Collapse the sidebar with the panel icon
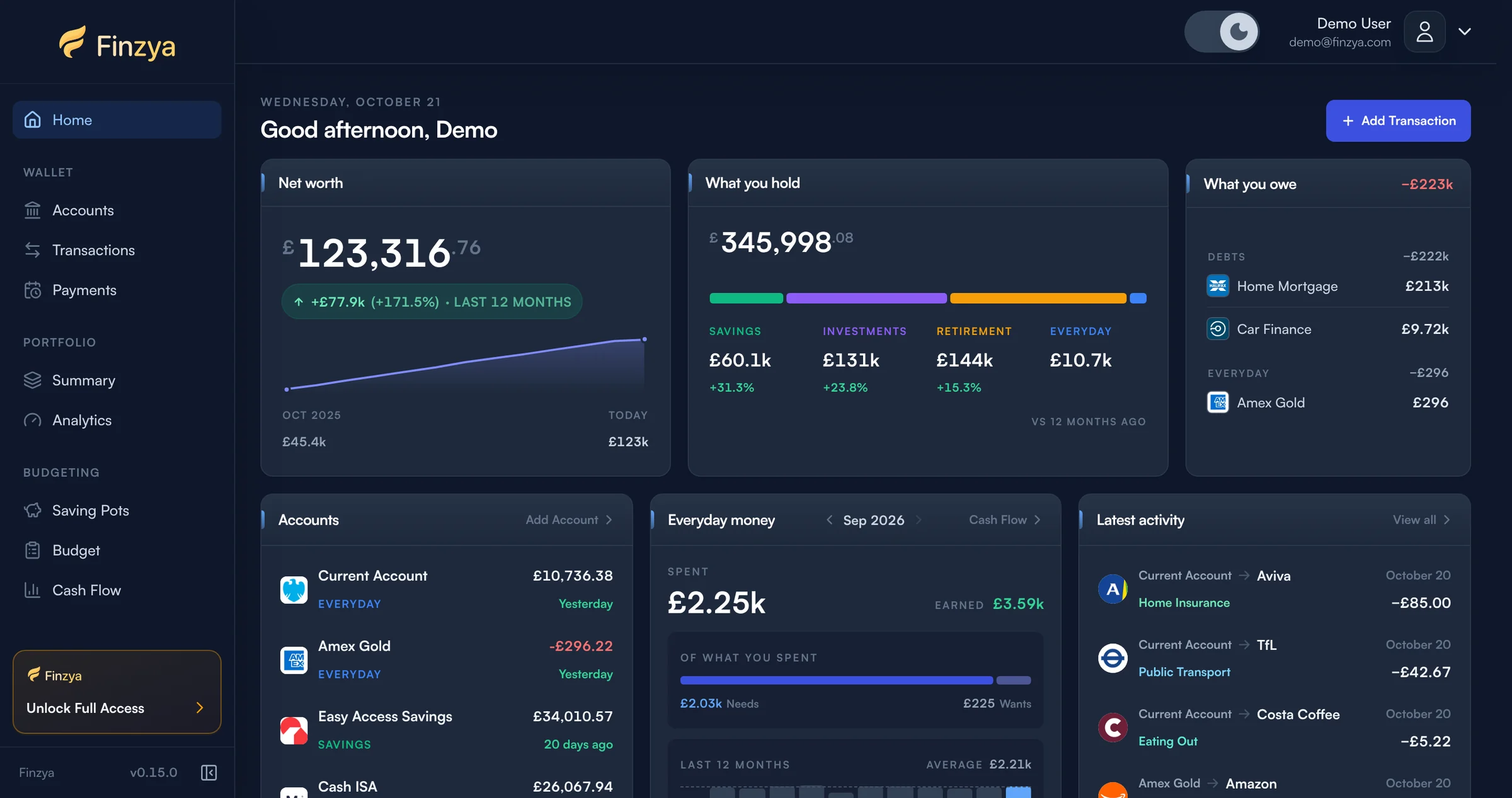 [209, 772]
